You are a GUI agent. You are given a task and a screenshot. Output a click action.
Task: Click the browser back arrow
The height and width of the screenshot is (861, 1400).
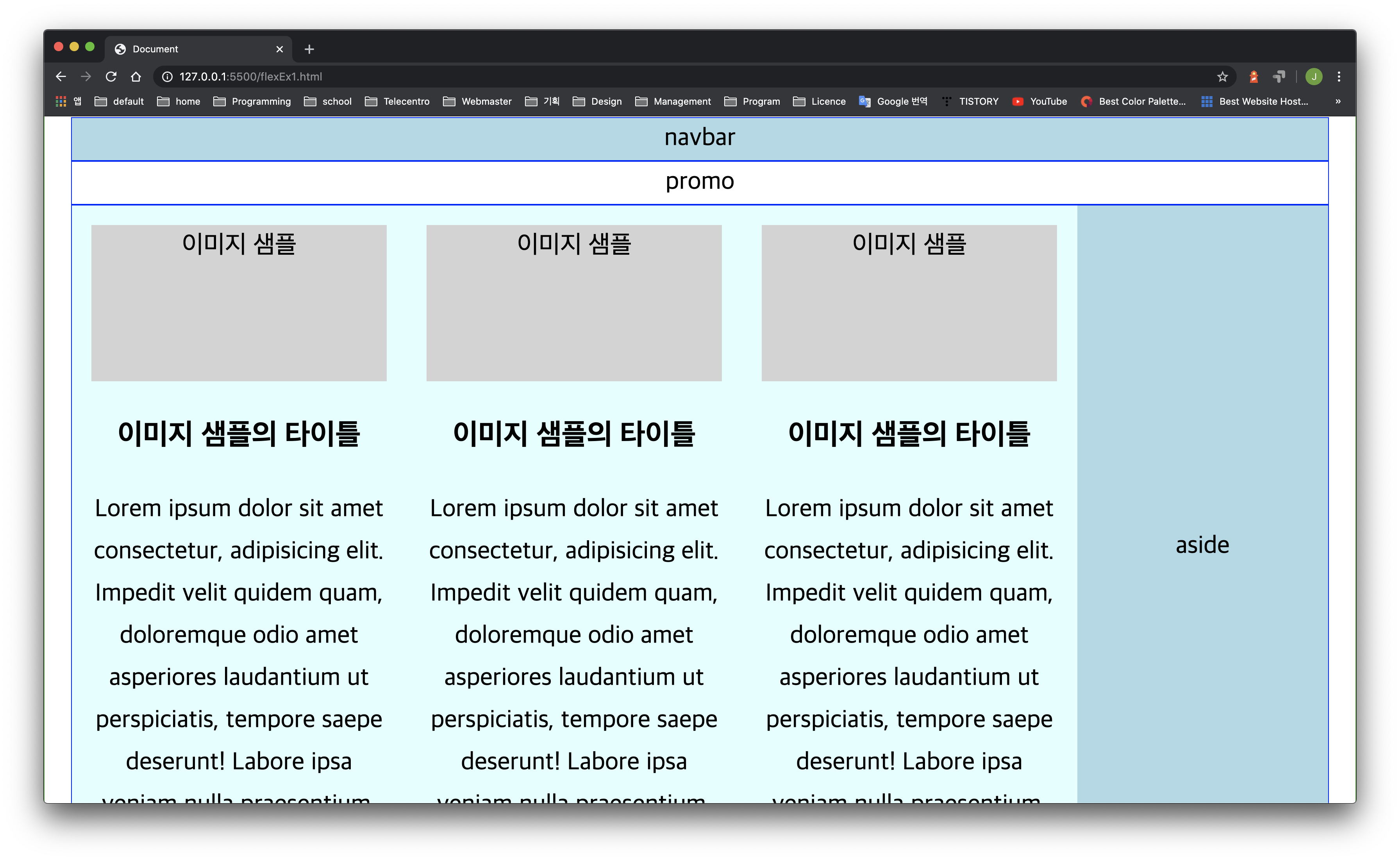coord(61,76)
